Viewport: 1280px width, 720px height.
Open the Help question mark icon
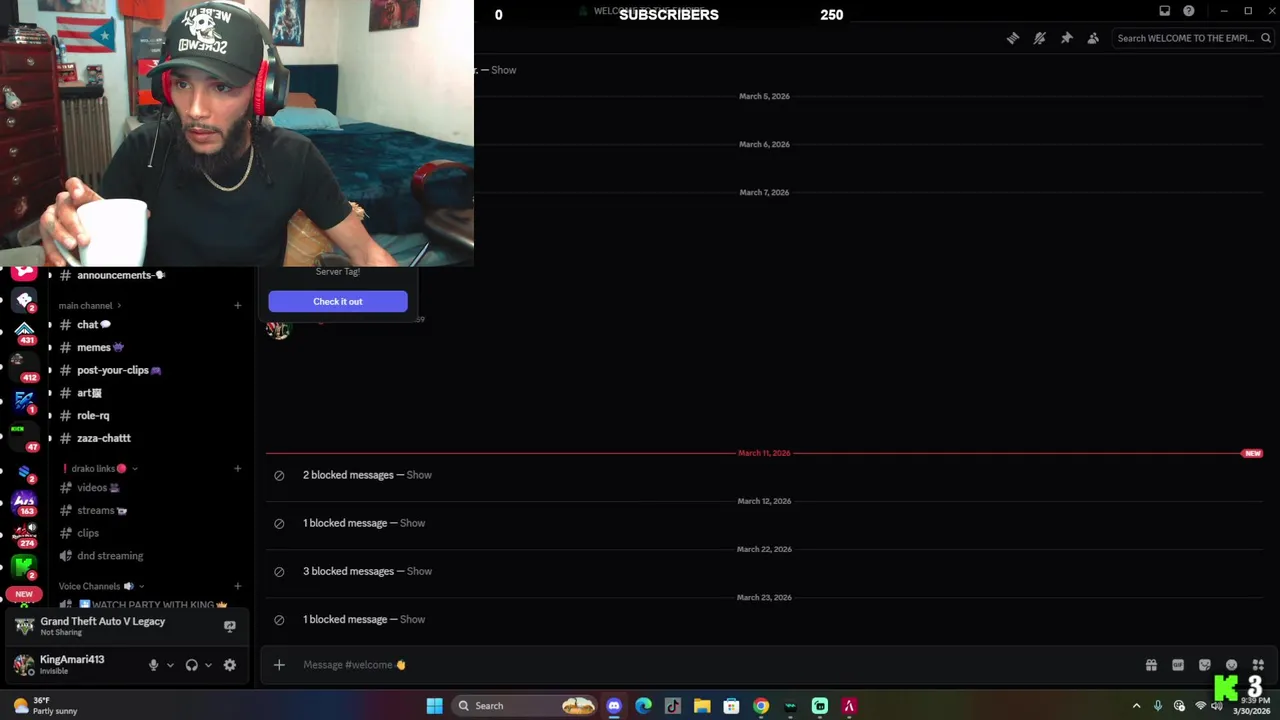click(1189, 11)
